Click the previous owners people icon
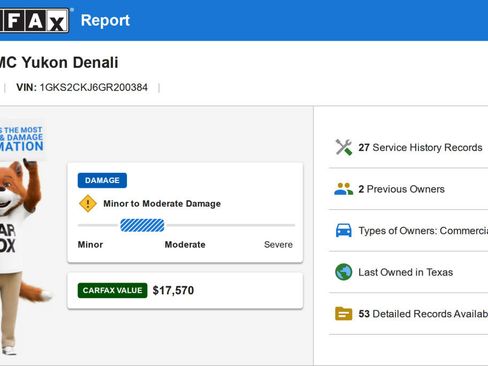Viewport: 488px width, 366px height. coord(344,189)
